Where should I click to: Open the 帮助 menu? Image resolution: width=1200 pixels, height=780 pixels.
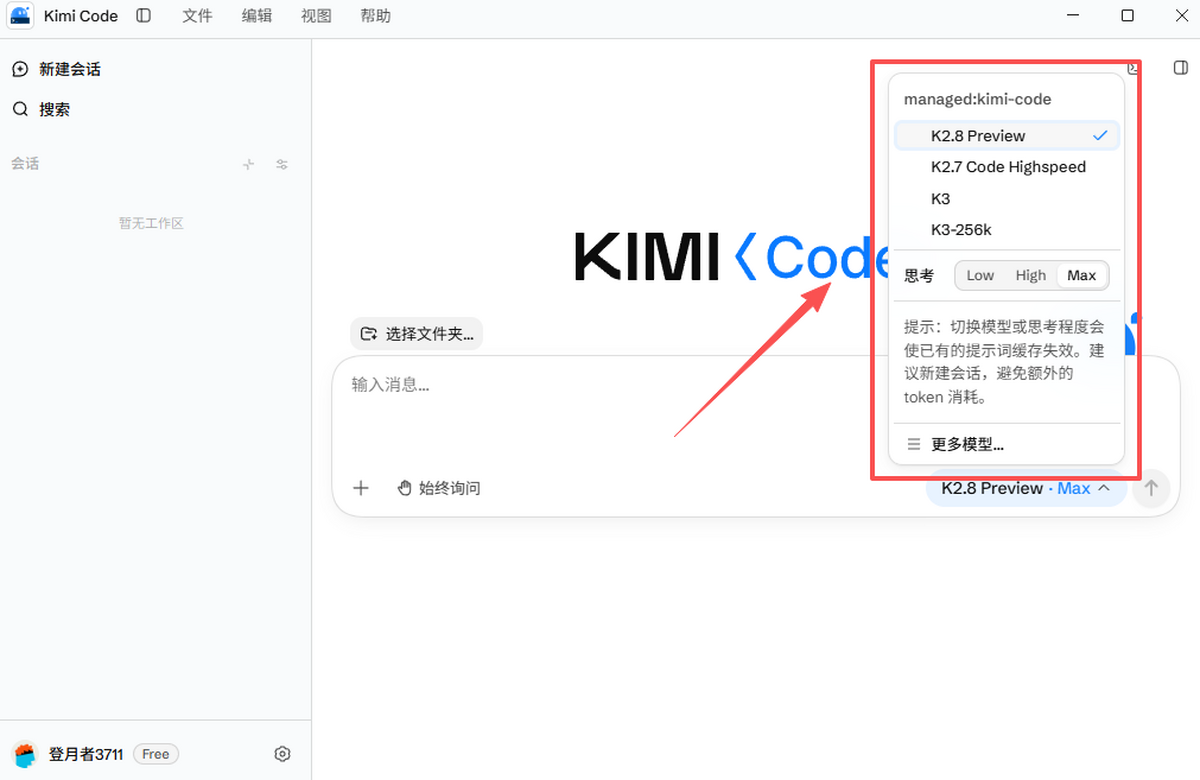376,16
